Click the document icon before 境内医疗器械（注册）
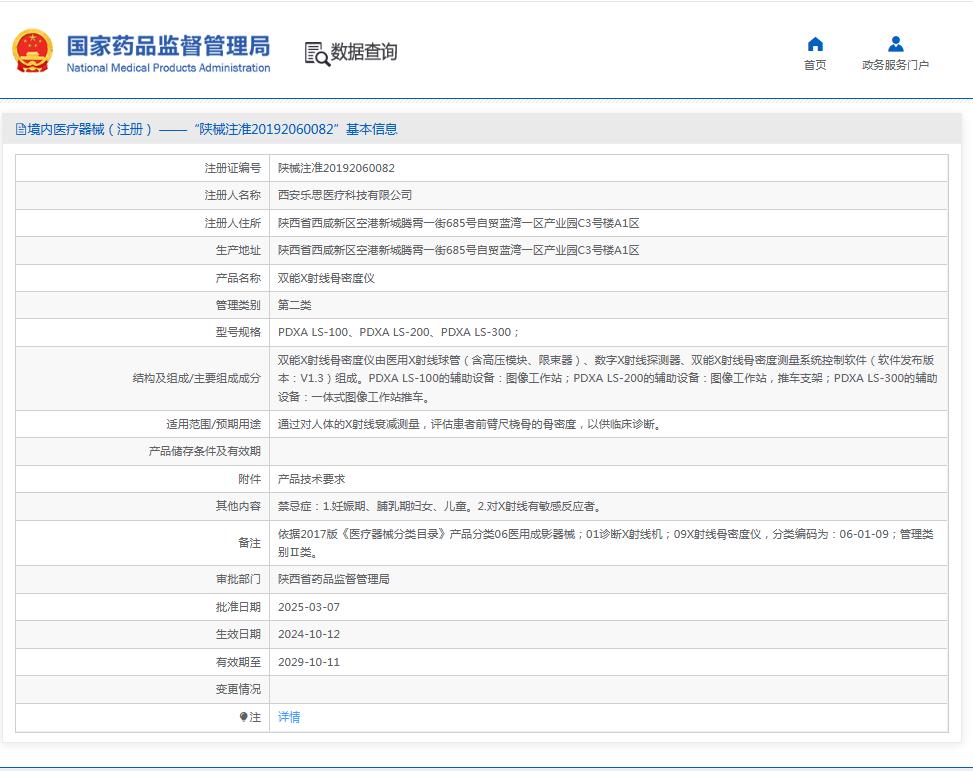Viewport: 973px width, 771px height. coord(22,128)
